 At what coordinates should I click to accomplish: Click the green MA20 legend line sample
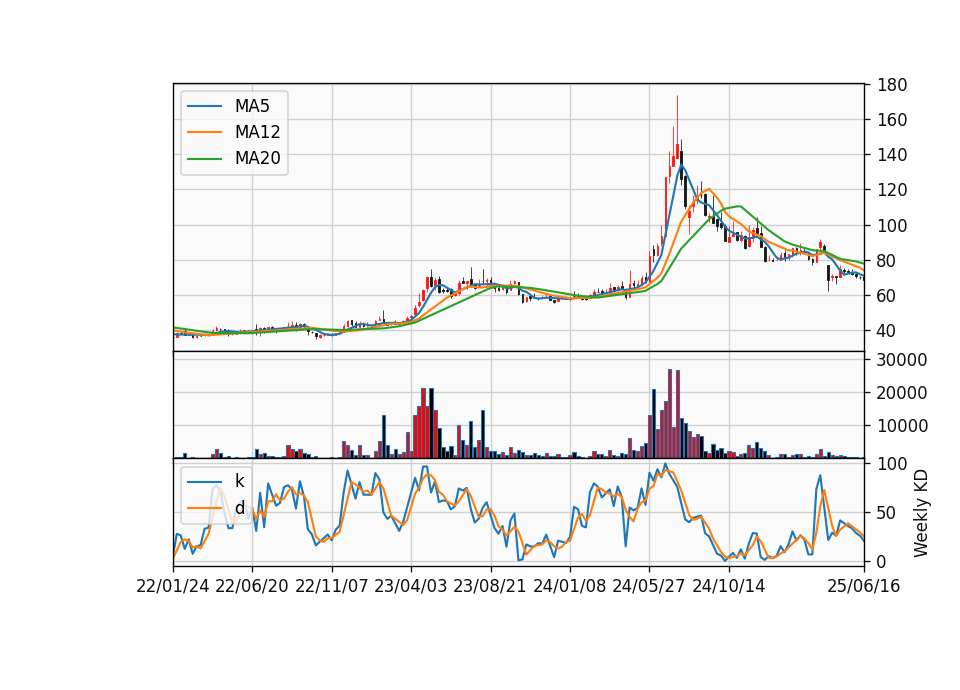click(x=204, y=159)
